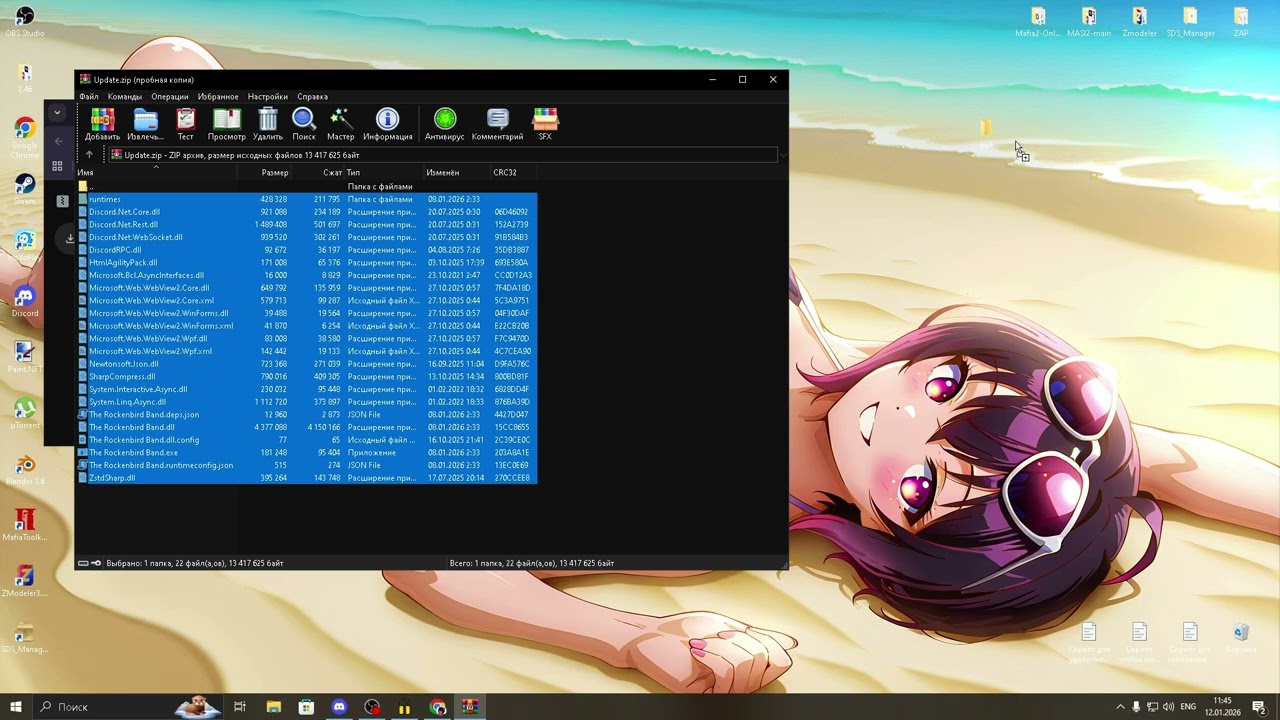Open the Справка menu
The width and height of the screenshot is (1280, 720).
313,97
